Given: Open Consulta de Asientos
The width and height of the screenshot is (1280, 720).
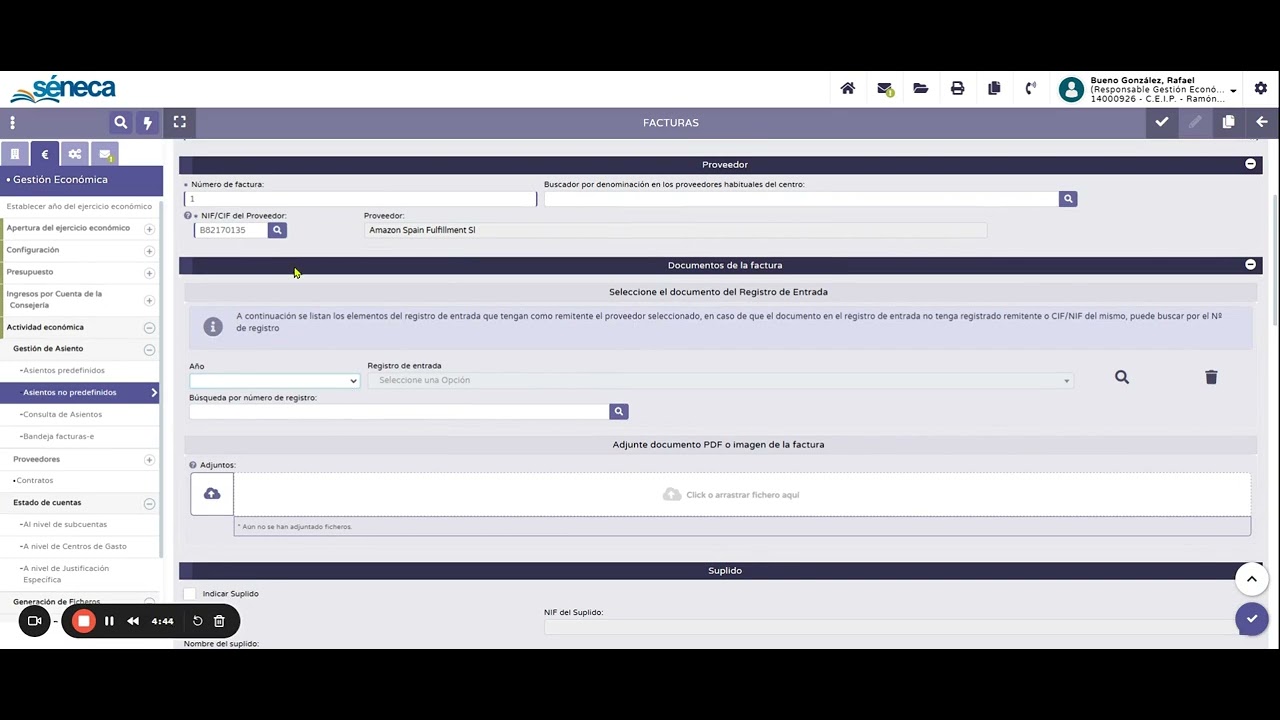Looking at the screenshot, I should pos(61,414).
